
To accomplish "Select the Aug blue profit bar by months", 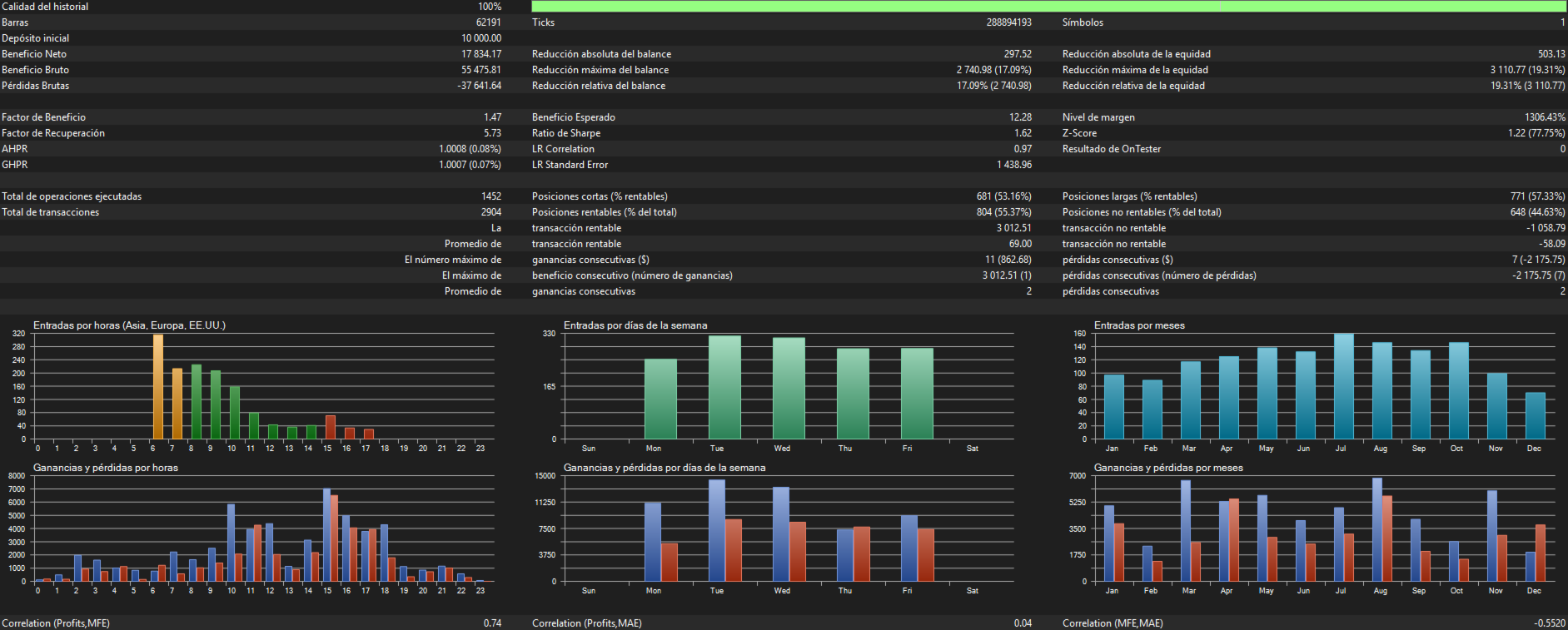I will click(1377, 529).
